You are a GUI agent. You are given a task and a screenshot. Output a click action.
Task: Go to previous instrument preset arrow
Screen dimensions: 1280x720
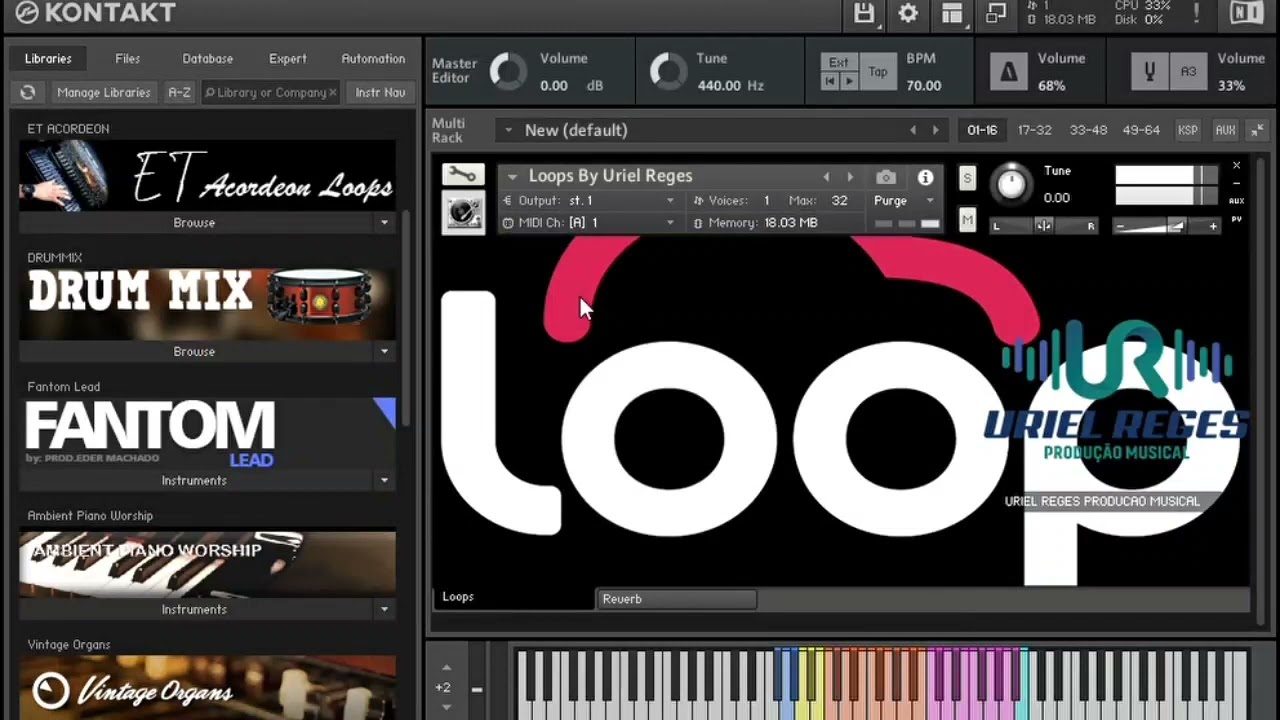point(826,177)
